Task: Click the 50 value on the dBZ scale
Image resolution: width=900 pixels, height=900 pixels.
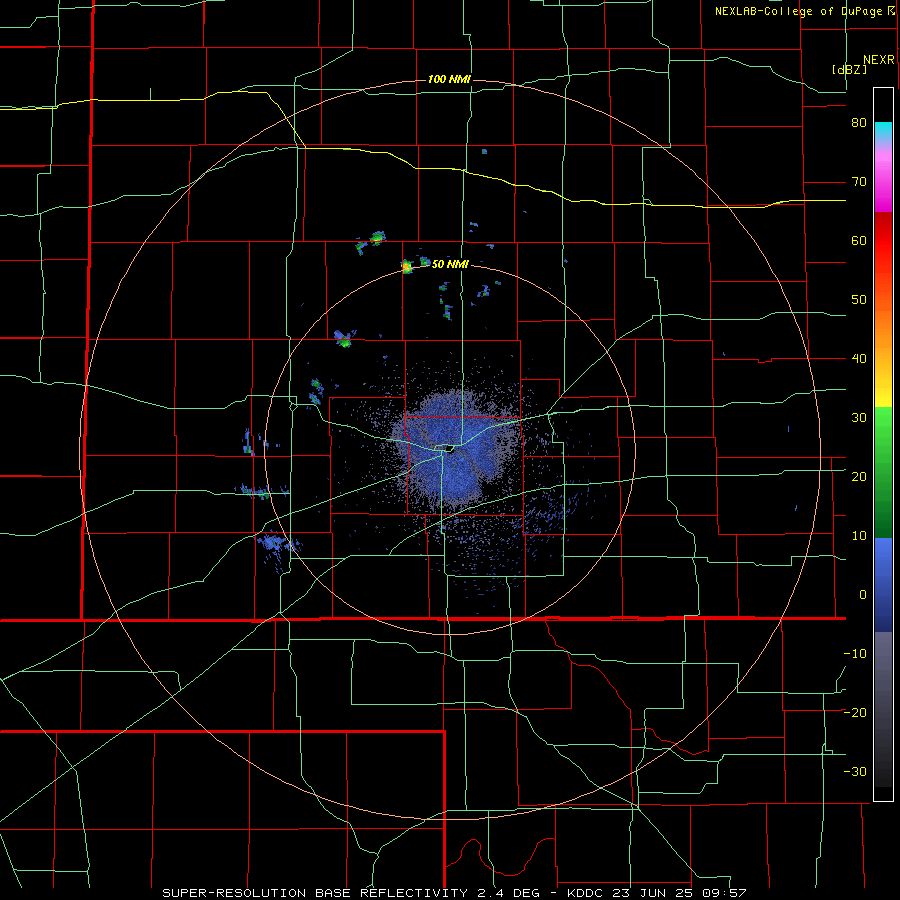Action: 859,300
